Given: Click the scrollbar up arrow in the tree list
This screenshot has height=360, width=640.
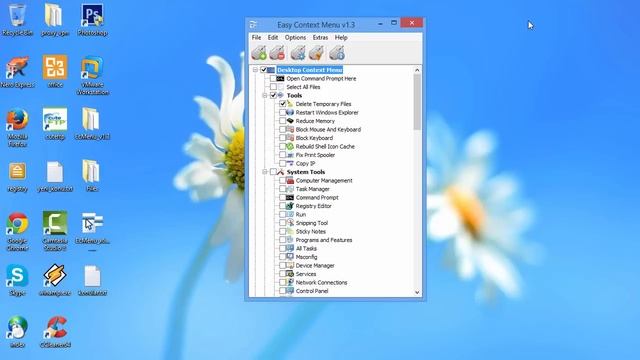Looking at the screenshot, I should coord(417,70).
